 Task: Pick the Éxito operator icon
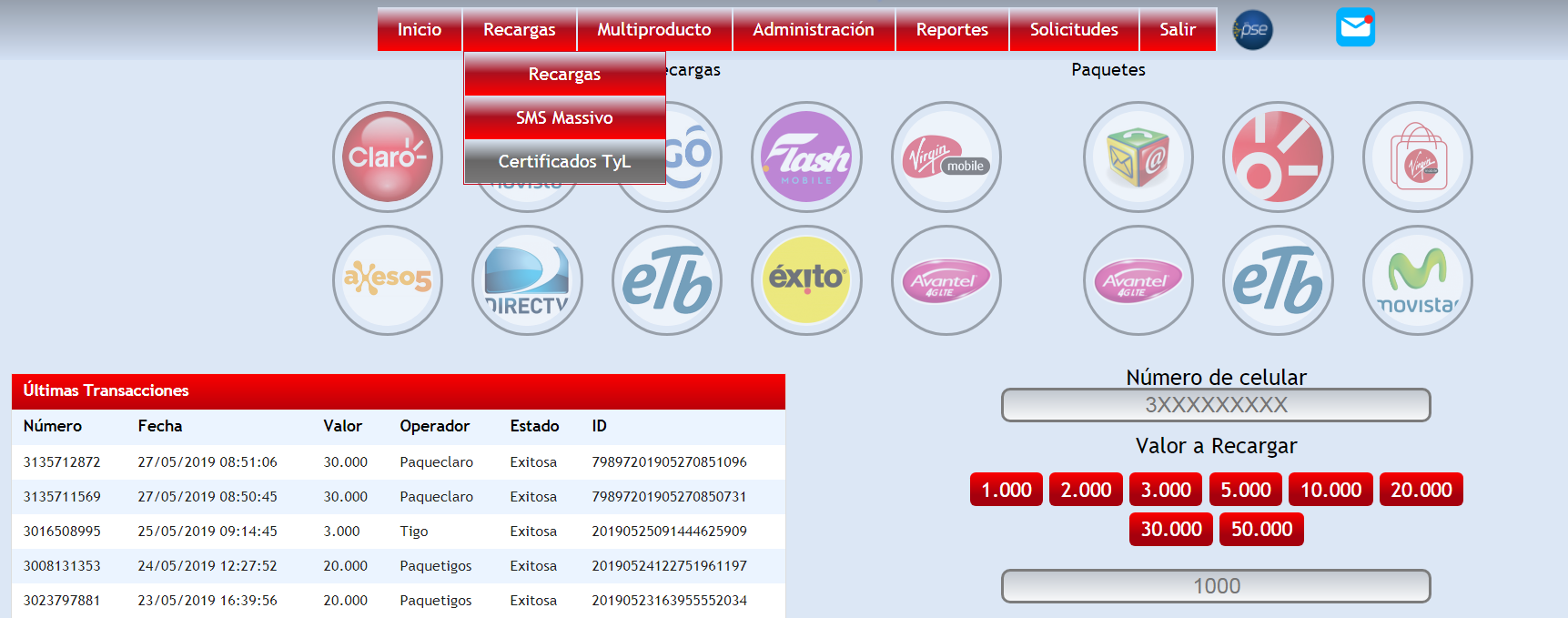point(806,280)
